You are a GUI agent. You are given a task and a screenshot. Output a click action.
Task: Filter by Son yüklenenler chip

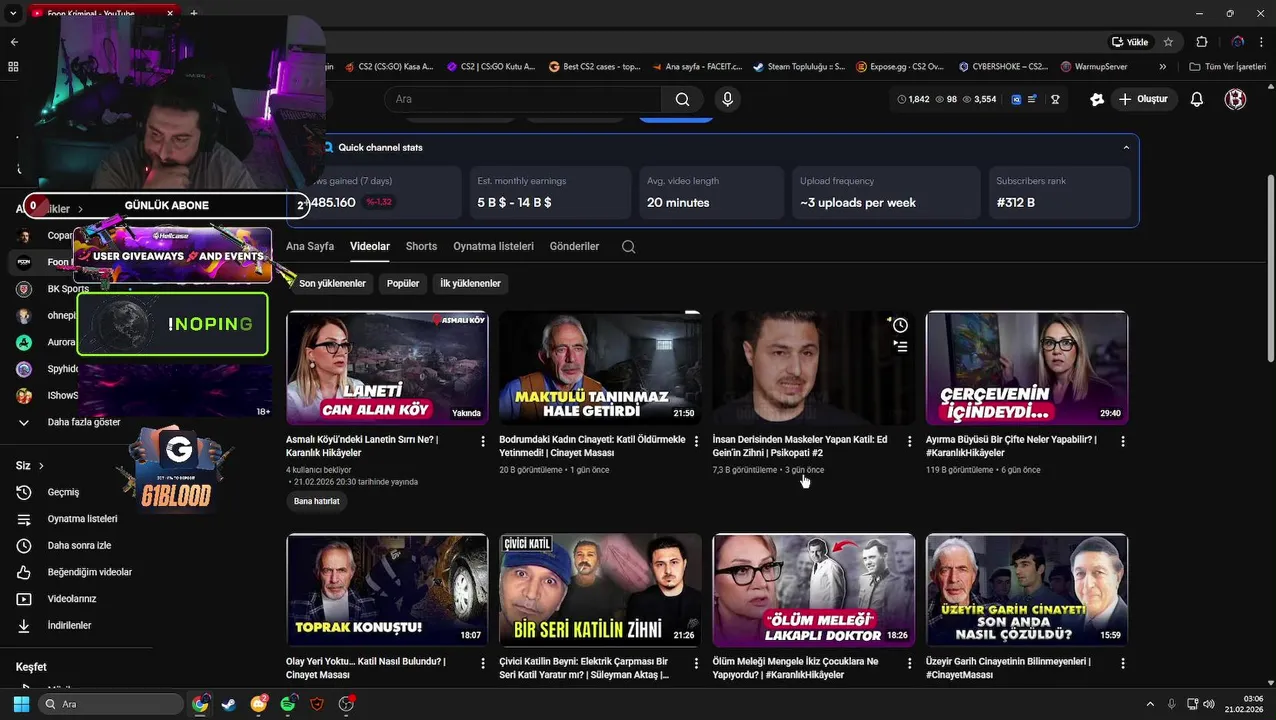click(332, 283)
